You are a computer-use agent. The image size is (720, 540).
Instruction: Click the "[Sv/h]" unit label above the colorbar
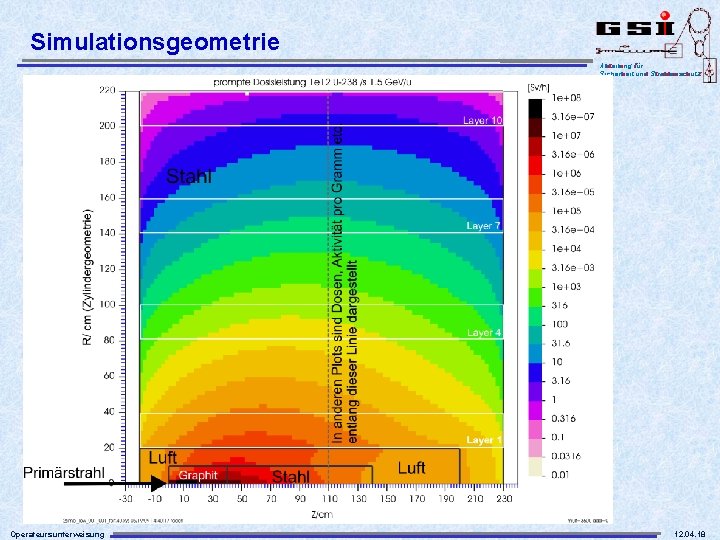pos(538,87)
